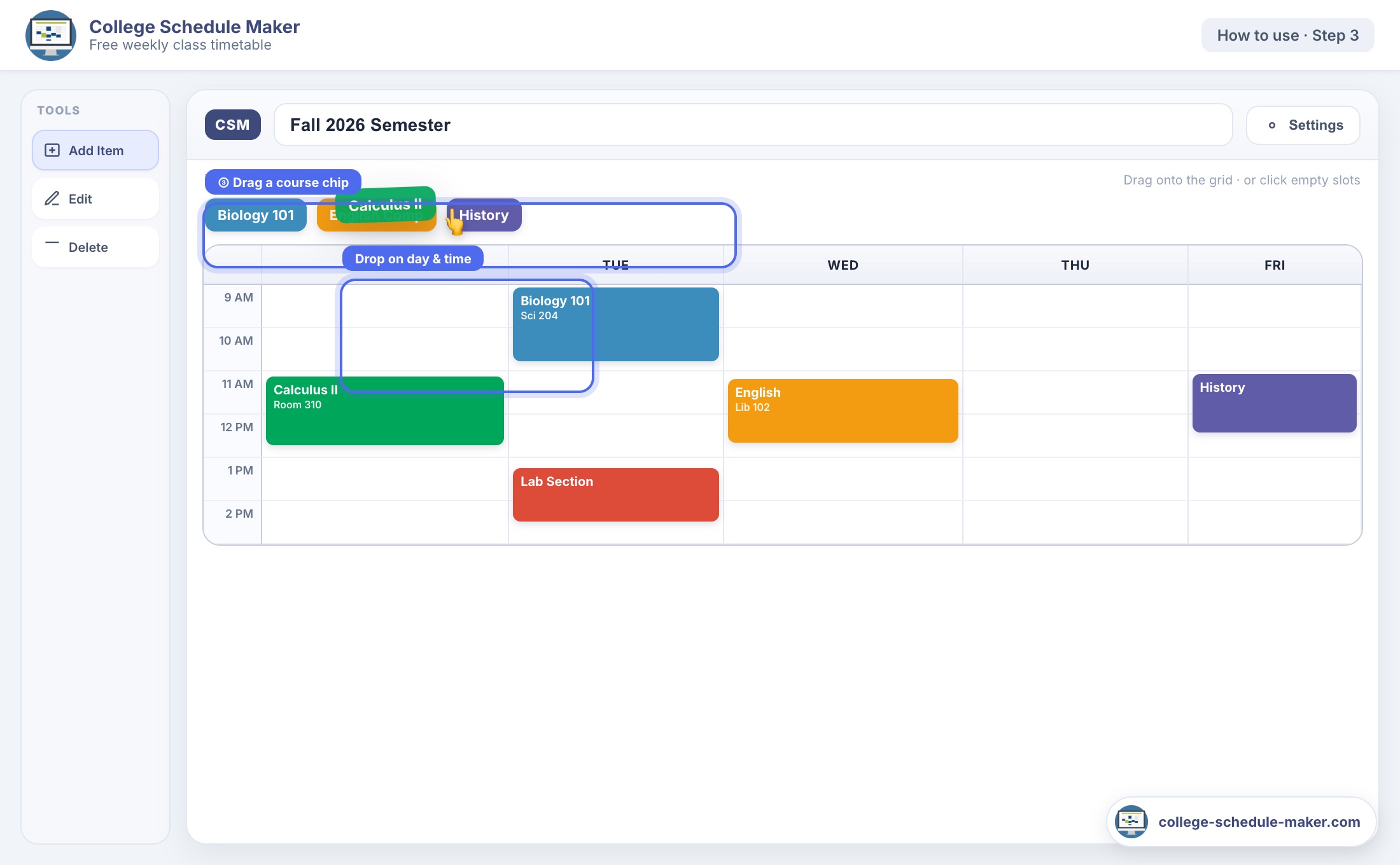This screenshot has width=1400, height=865.
Task: Click the Fall 2026 Semester title field
Action: pos(753,125)
